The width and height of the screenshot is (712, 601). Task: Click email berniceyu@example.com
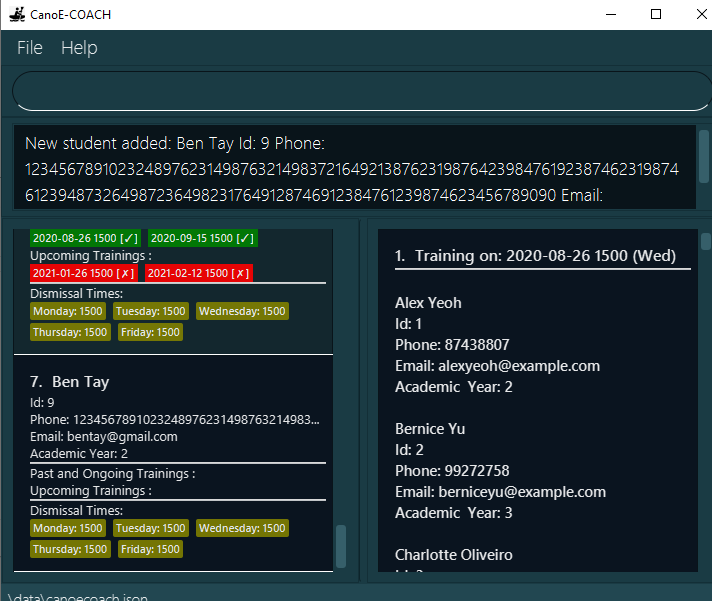point(500,492)
